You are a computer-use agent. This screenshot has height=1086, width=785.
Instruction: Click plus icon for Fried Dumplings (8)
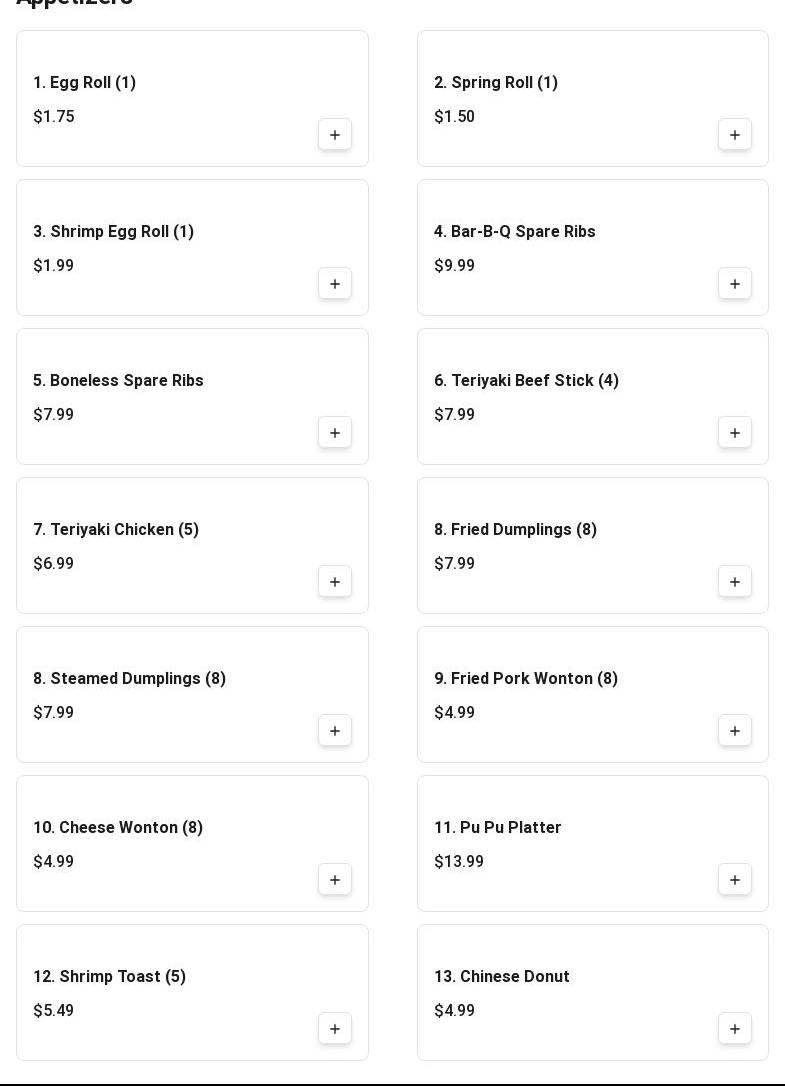735,582
